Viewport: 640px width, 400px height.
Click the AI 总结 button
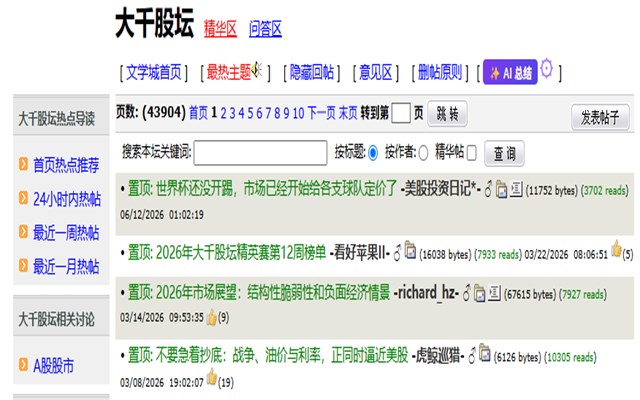coord(510,72)
